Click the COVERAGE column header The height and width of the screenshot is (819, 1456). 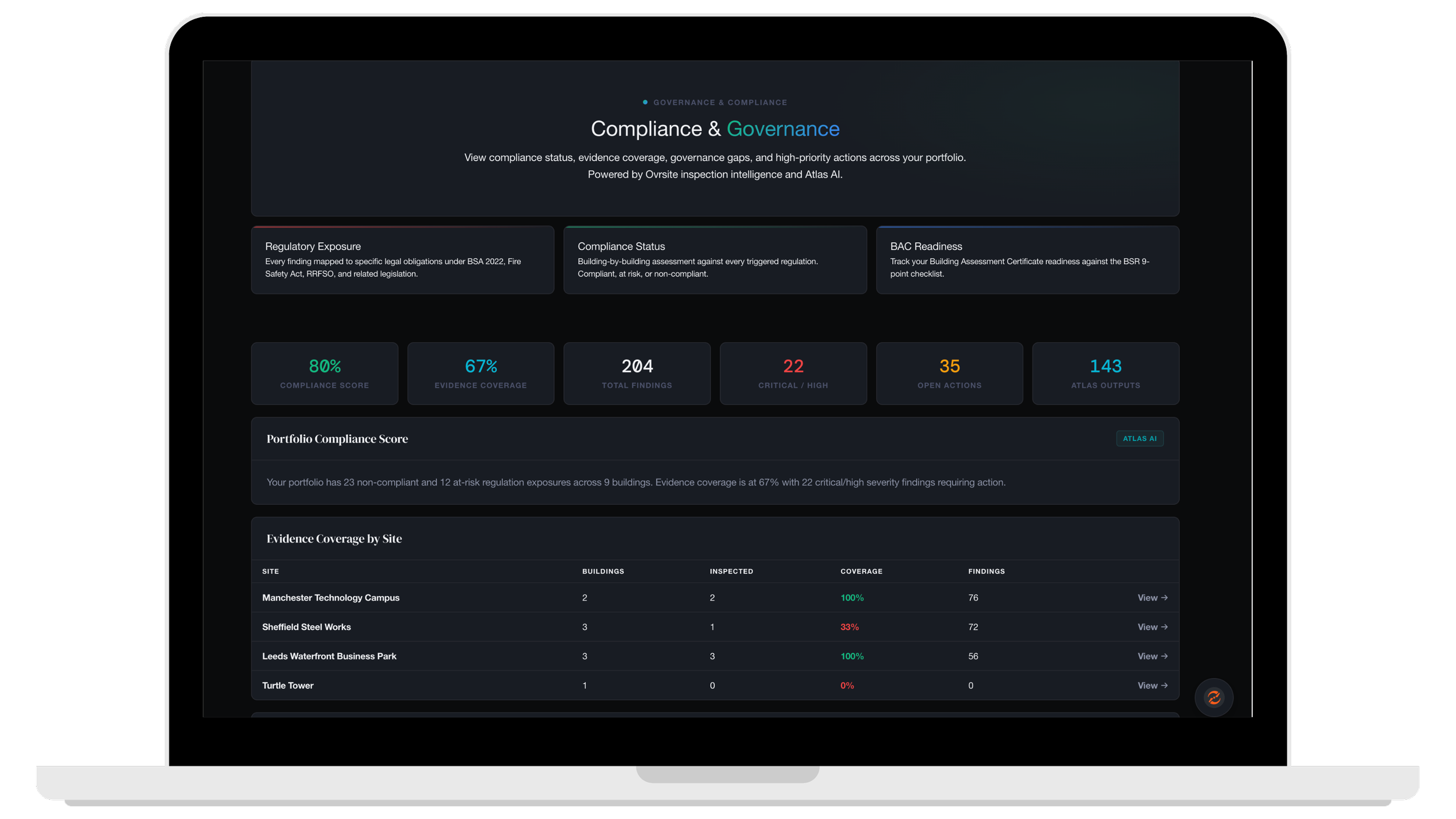coord(861,571)
